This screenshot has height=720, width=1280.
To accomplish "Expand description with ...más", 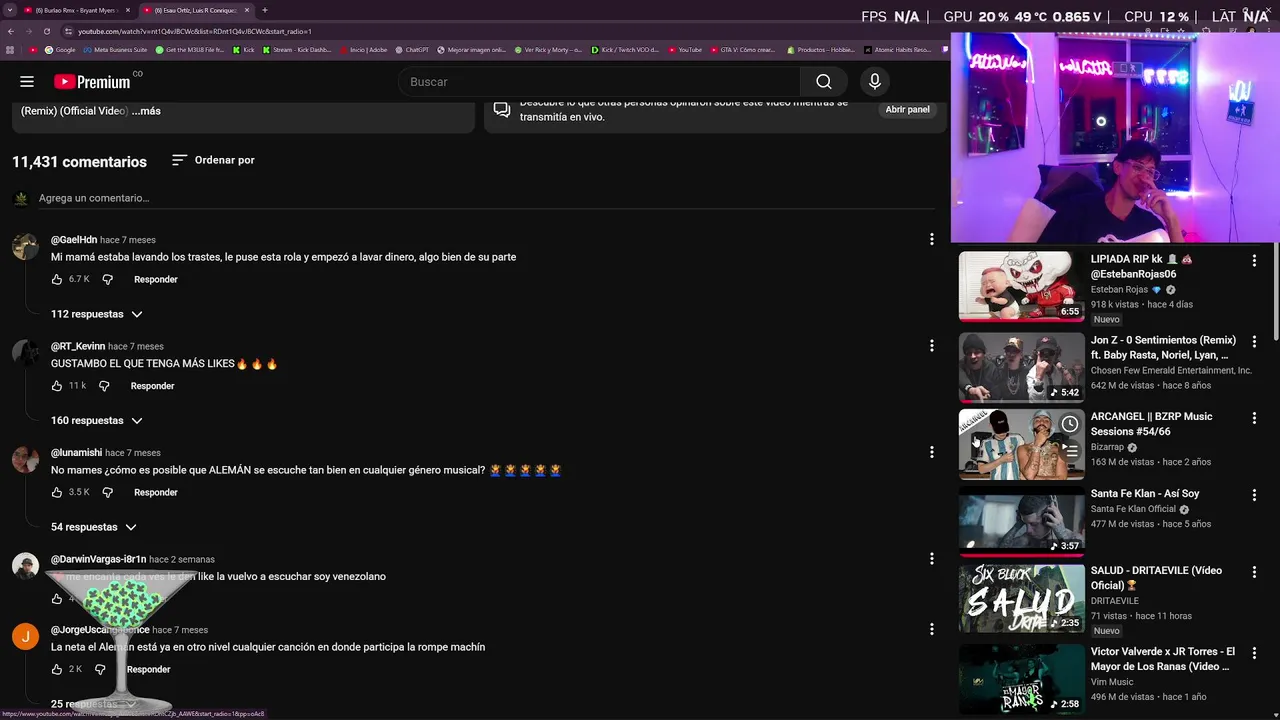I will [x=146, y=111].
